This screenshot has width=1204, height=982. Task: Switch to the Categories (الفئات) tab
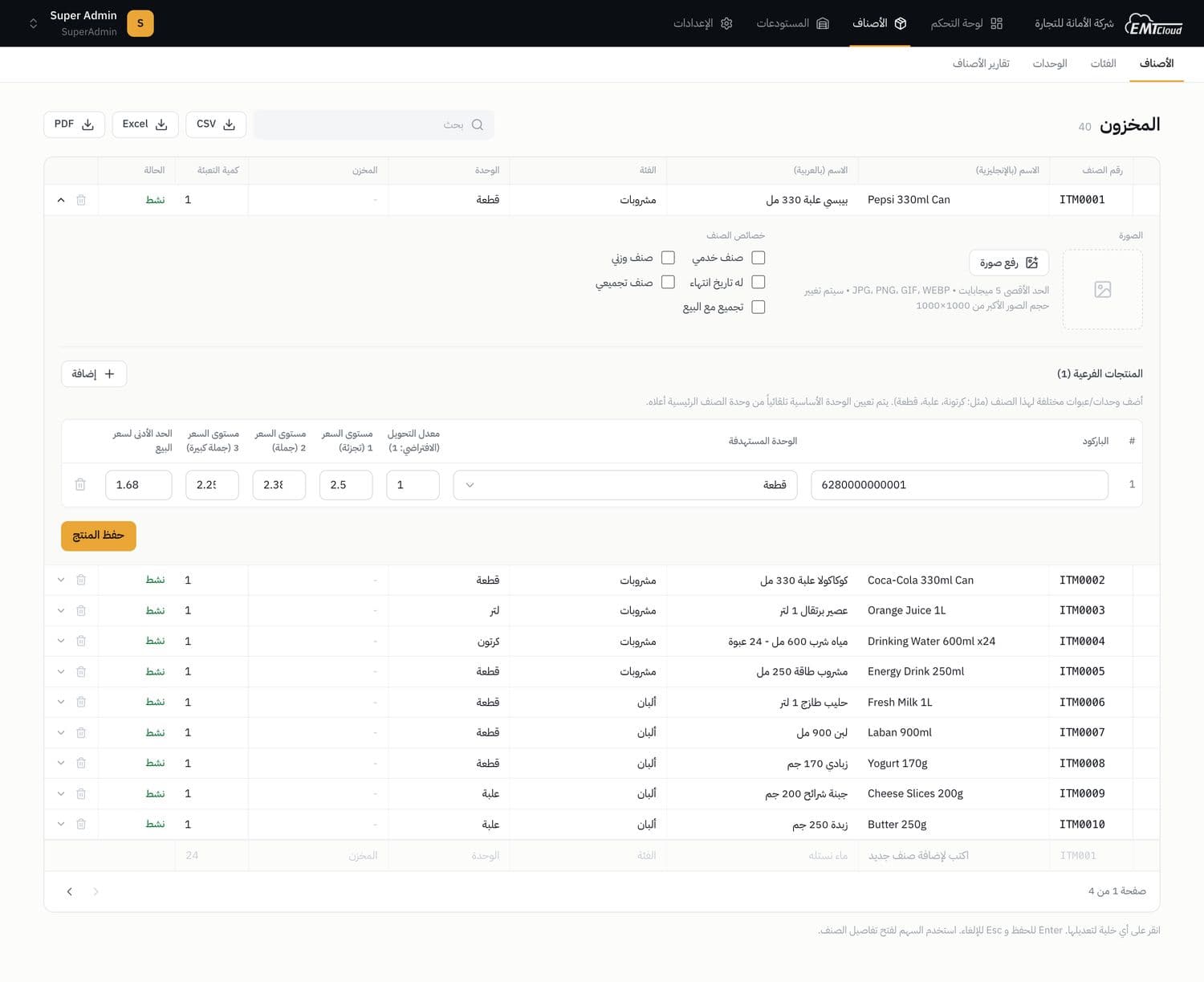pyautogui.click(x=1103, y=63)
